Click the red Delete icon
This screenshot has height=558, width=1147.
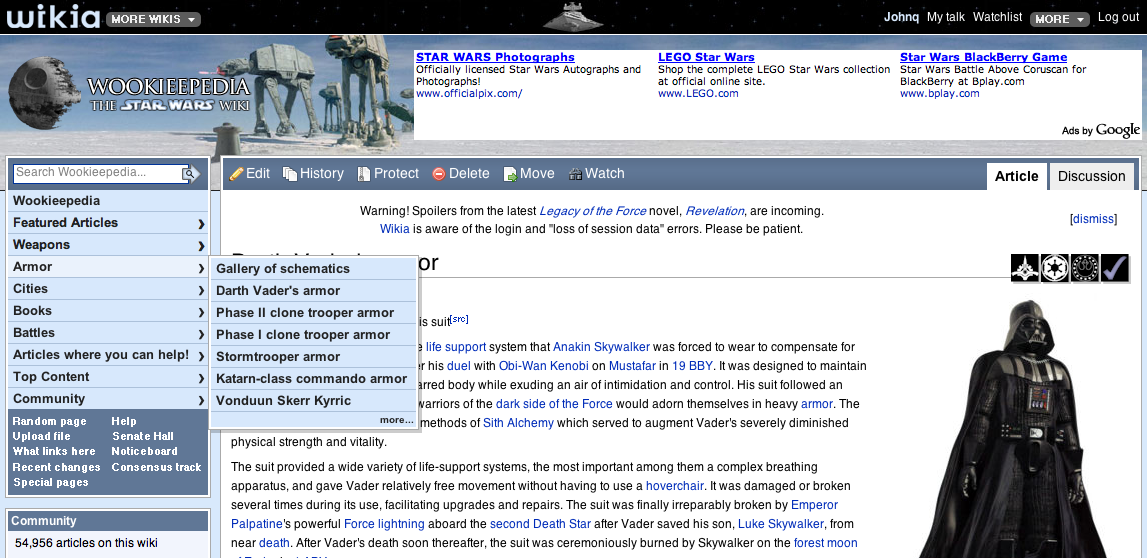tap(439, 174)
